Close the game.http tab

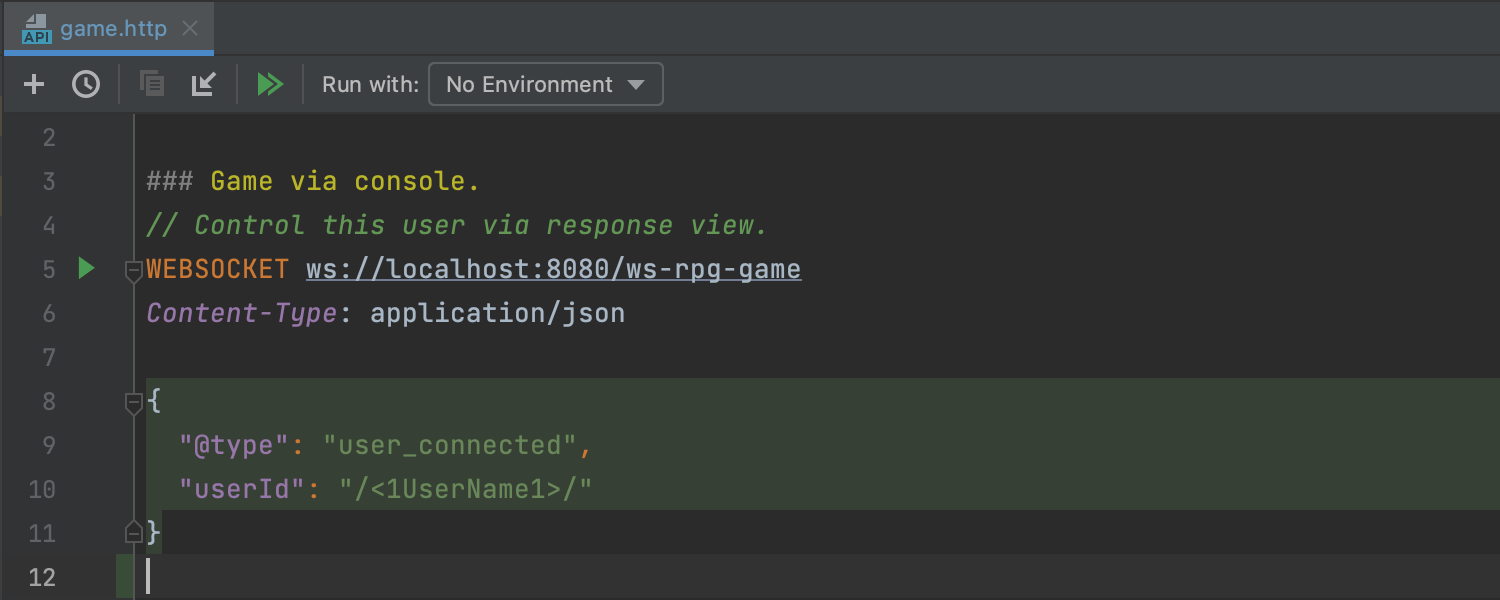coord(190,28)
